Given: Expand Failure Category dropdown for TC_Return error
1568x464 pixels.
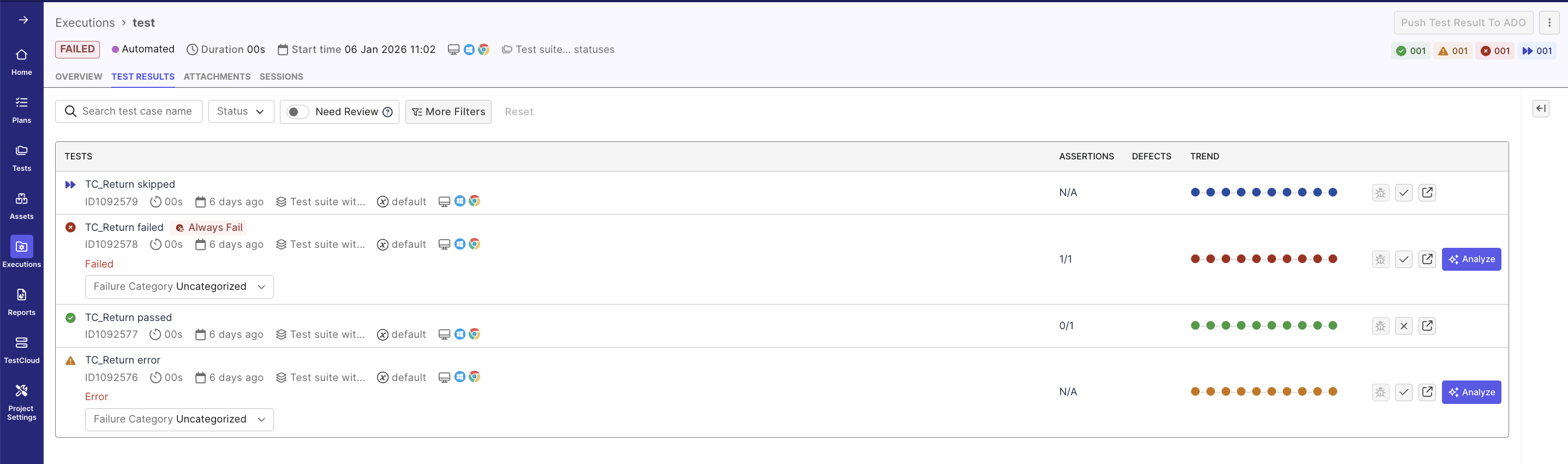Looking at the screenshot, I should 262,419.
